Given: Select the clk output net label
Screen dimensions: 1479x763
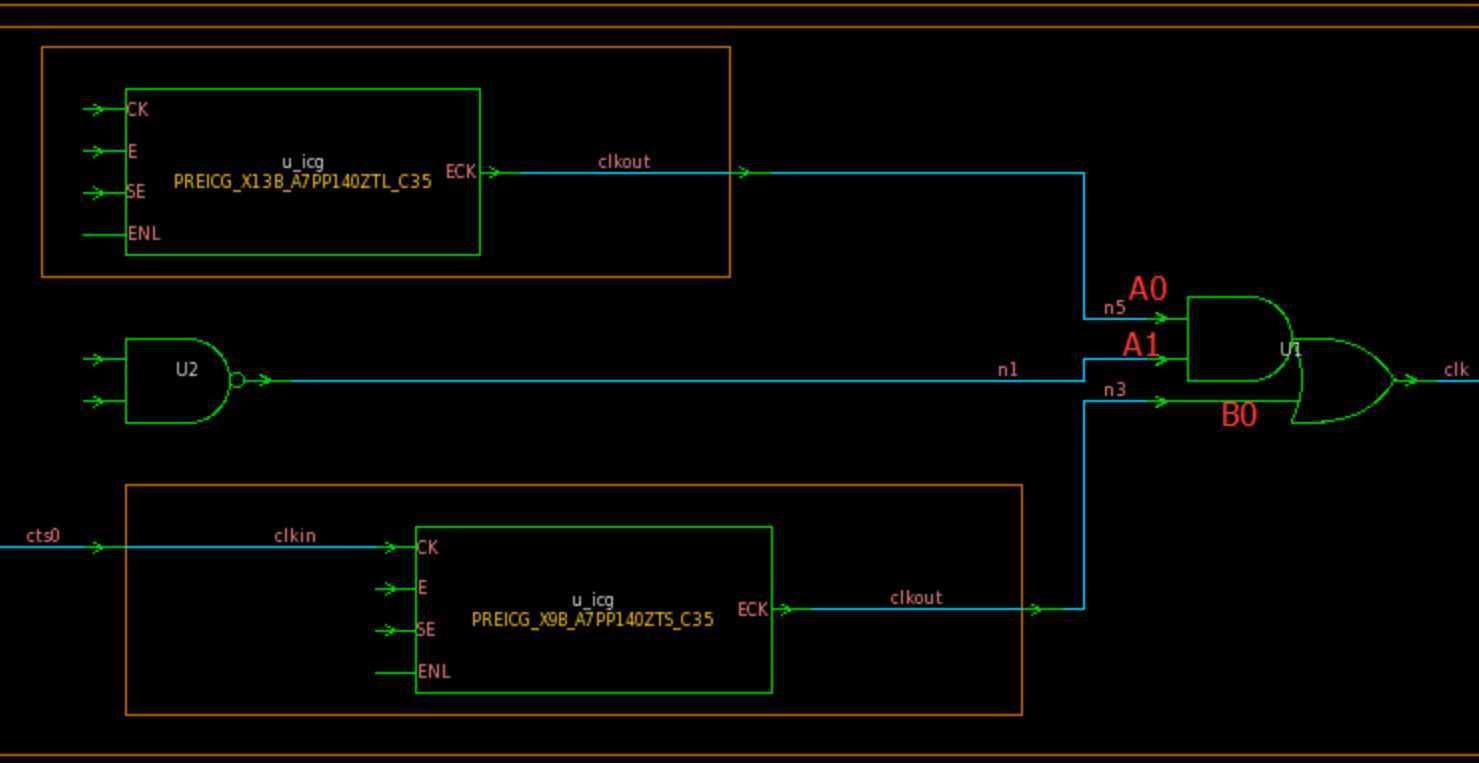Looking at the screenshot, I should pos(1456,370).
